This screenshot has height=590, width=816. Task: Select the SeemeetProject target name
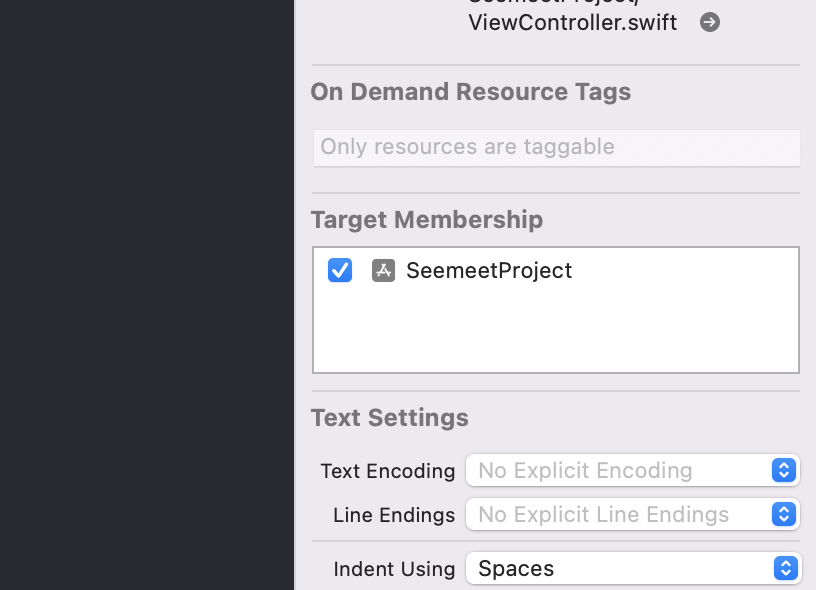tap(489, 270)
